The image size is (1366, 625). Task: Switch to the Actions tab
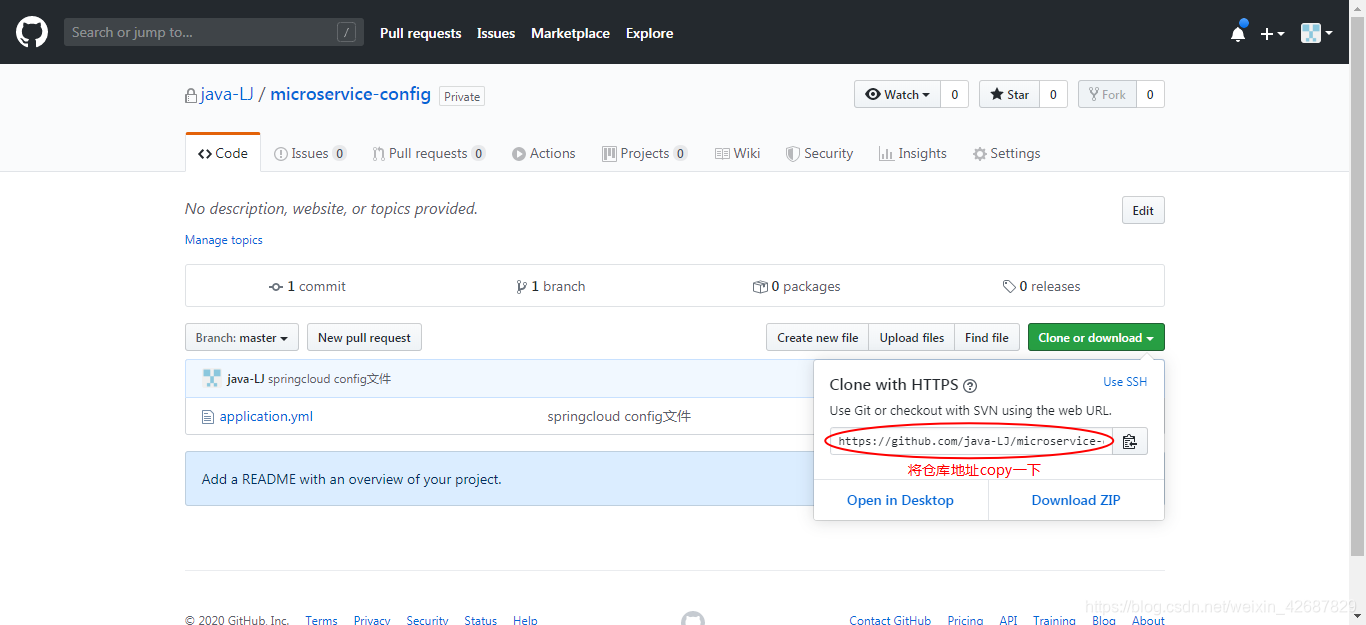point(544,153)
